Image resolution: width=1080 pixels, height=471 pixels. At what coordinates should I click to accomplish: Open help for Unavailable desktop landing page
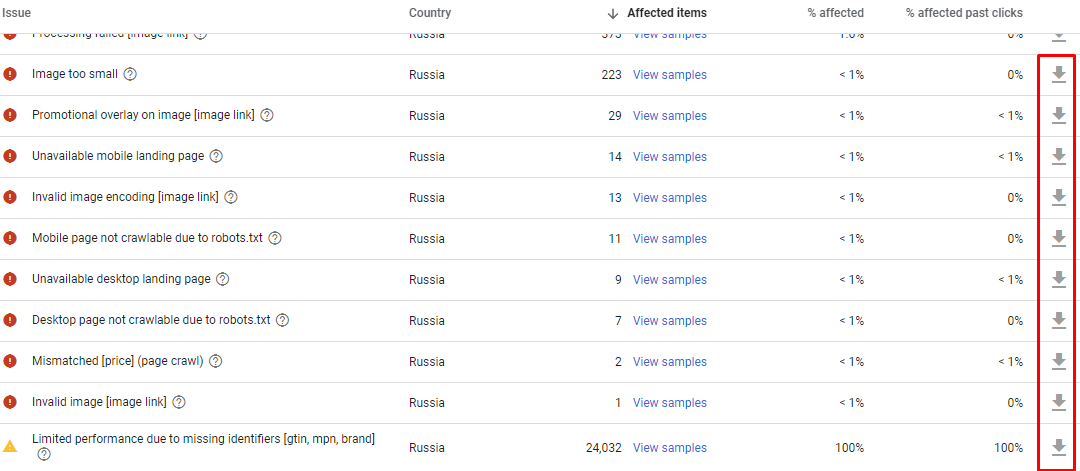[223, 280]
